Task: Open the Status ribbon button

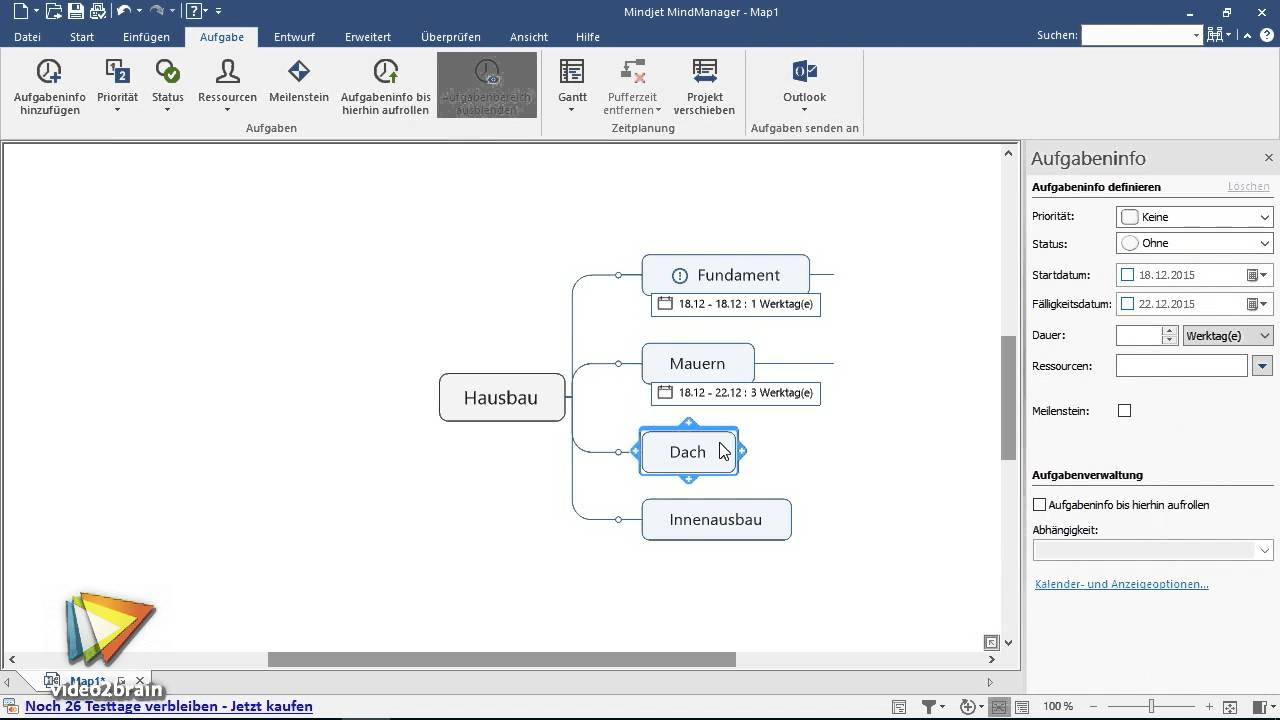Action: coord(167,86)
